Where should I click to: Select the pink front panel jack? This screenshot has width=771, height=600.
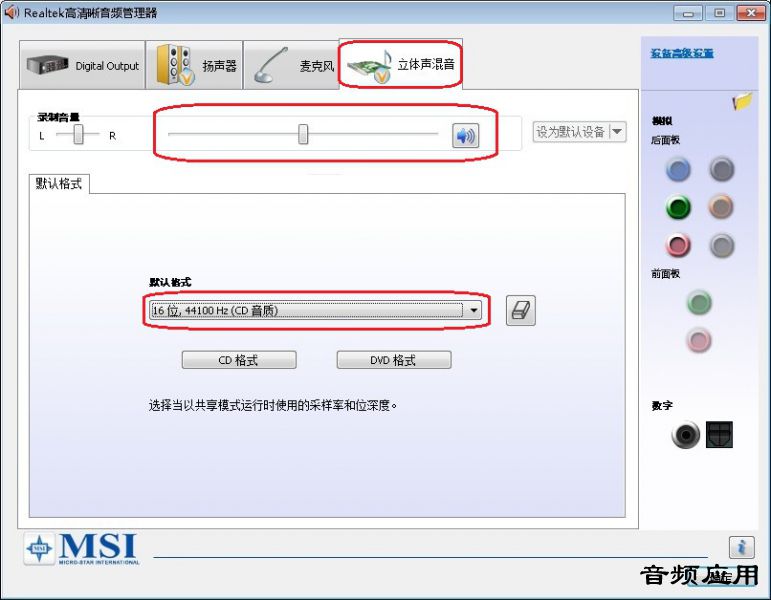[699, 340]
